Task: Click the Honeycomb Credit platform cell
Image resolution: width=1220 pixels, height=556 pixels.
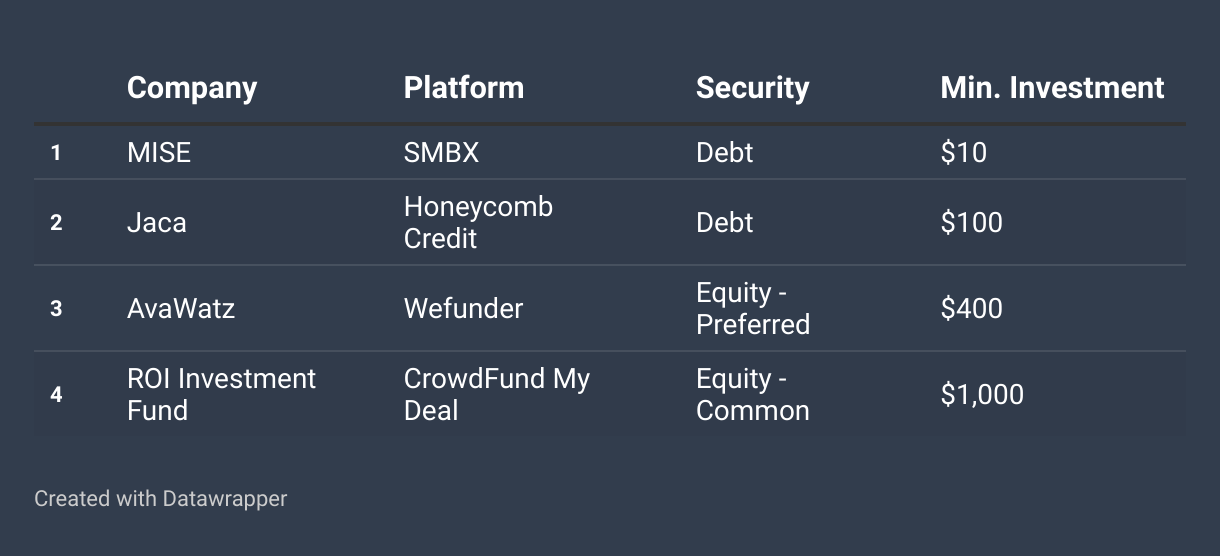Action: click(x=478, y=222)
